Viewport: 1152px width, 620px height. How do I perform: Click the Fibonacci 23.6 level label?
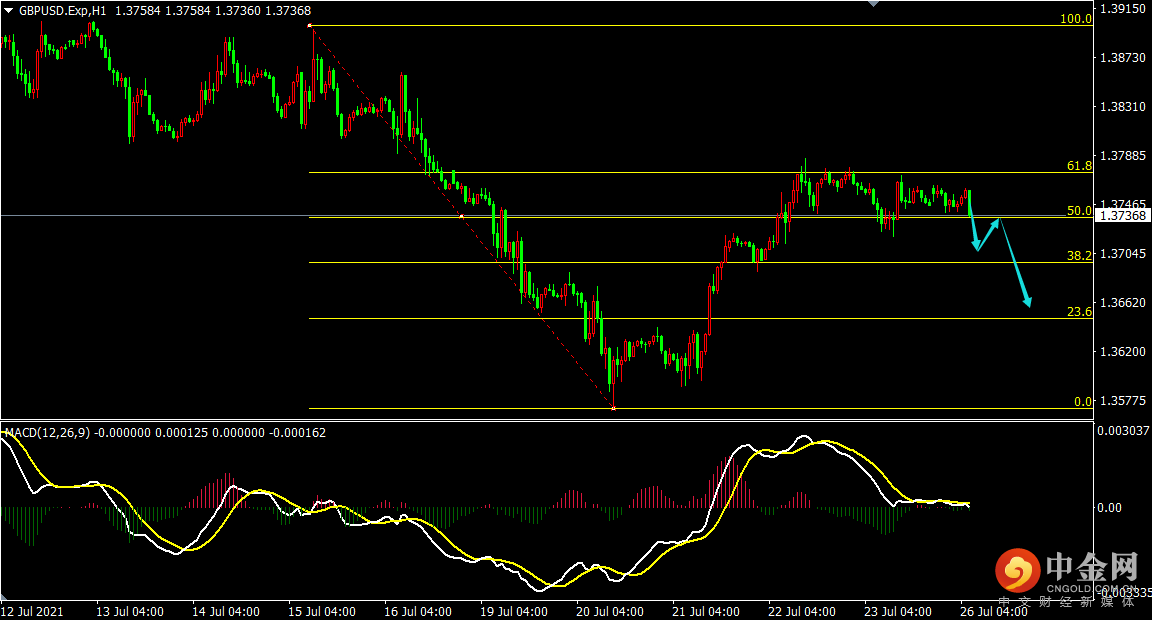point(1079,311)
